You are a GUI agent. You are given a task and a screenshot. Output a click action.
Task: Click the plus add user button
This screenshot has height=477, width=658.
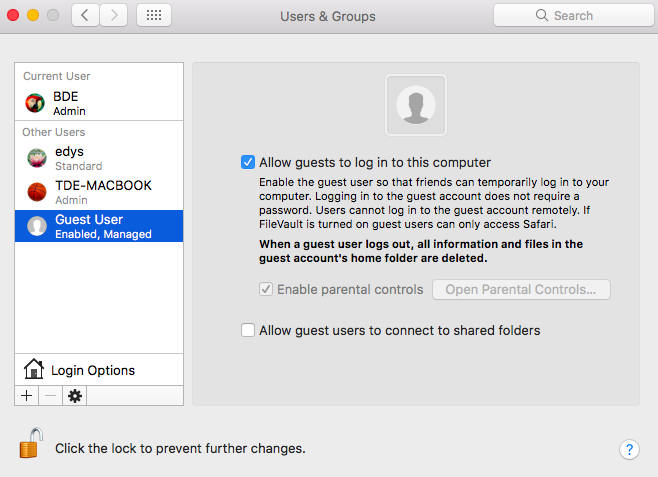coord(26,396)
